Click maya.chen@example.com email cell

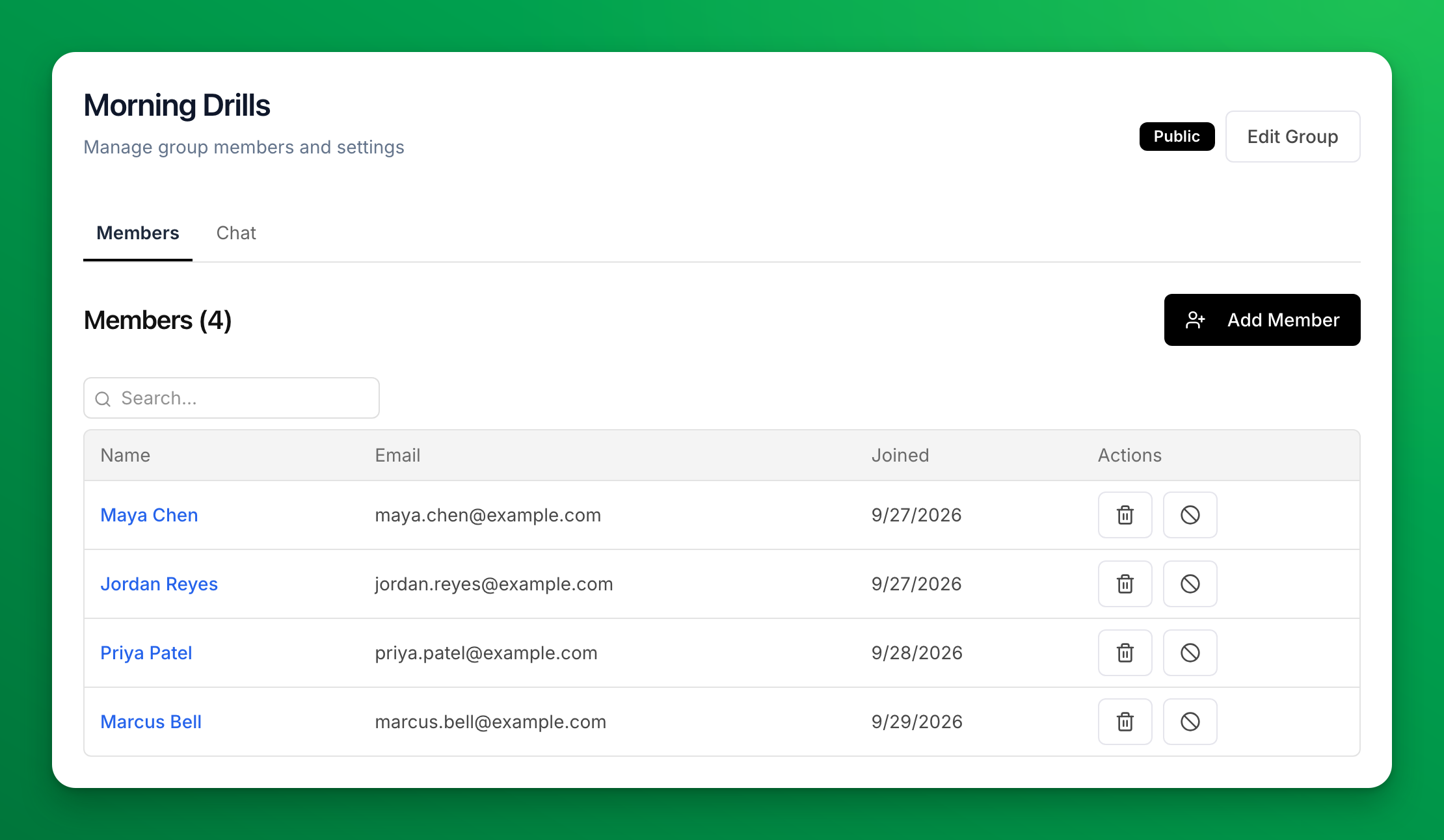point(488,515)
